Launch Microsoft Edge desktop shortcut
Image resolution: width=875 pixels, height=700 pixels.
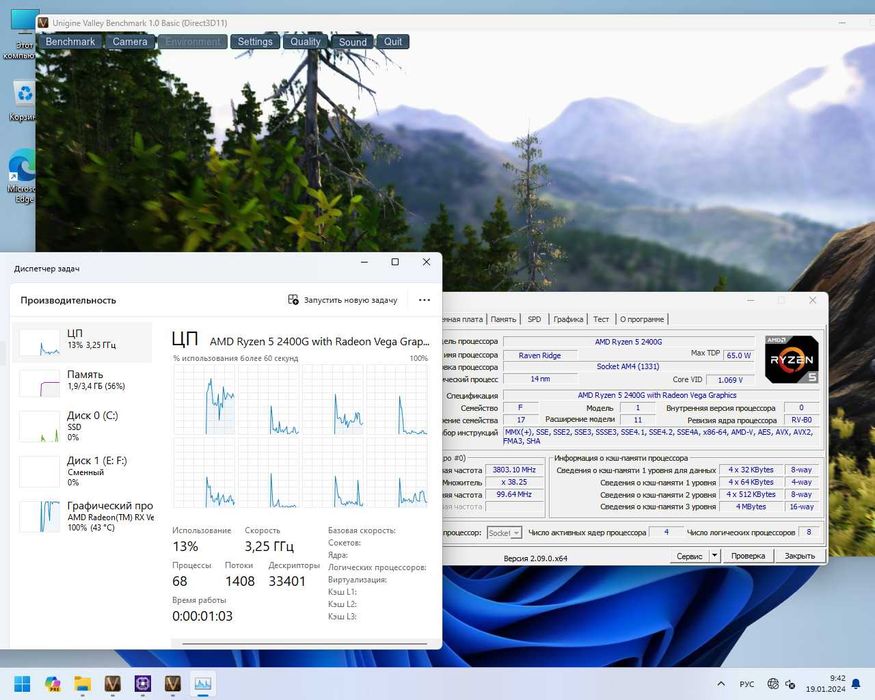click(x=21, y=176)
